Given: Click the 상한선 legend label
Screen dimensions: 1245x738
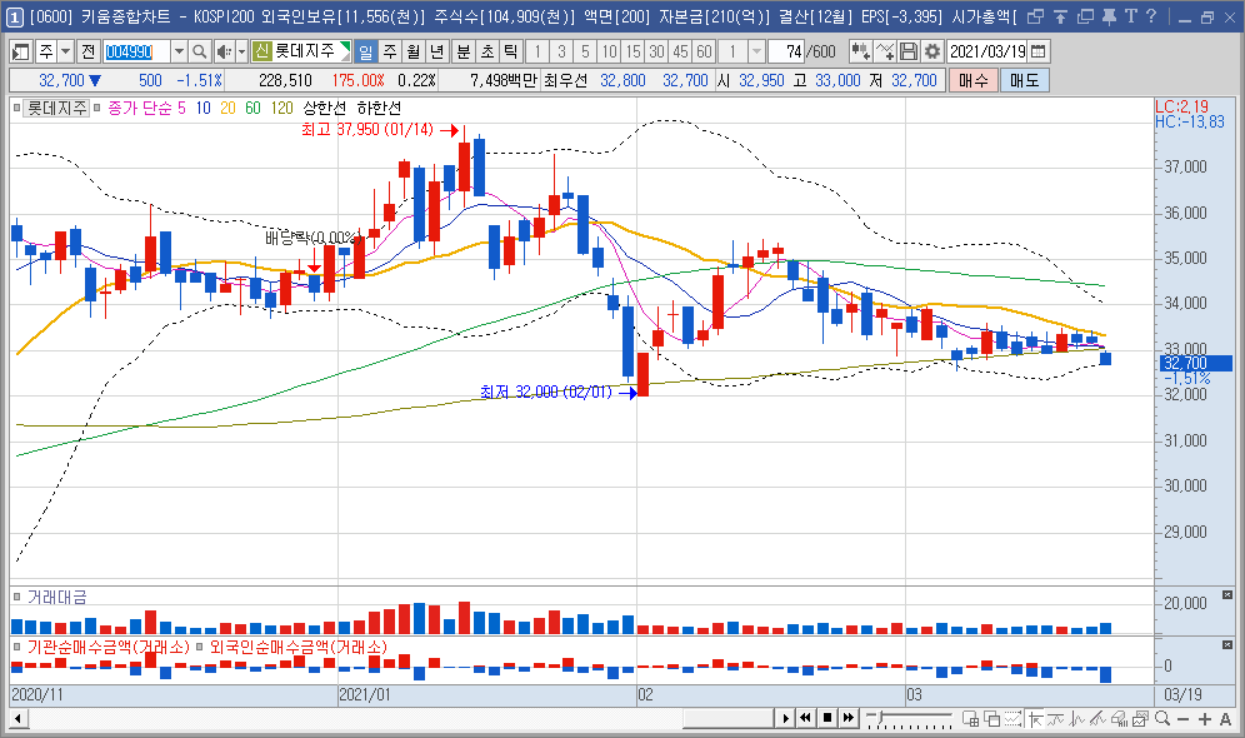Looking at the screenshot, I should [x=323, y=108].
